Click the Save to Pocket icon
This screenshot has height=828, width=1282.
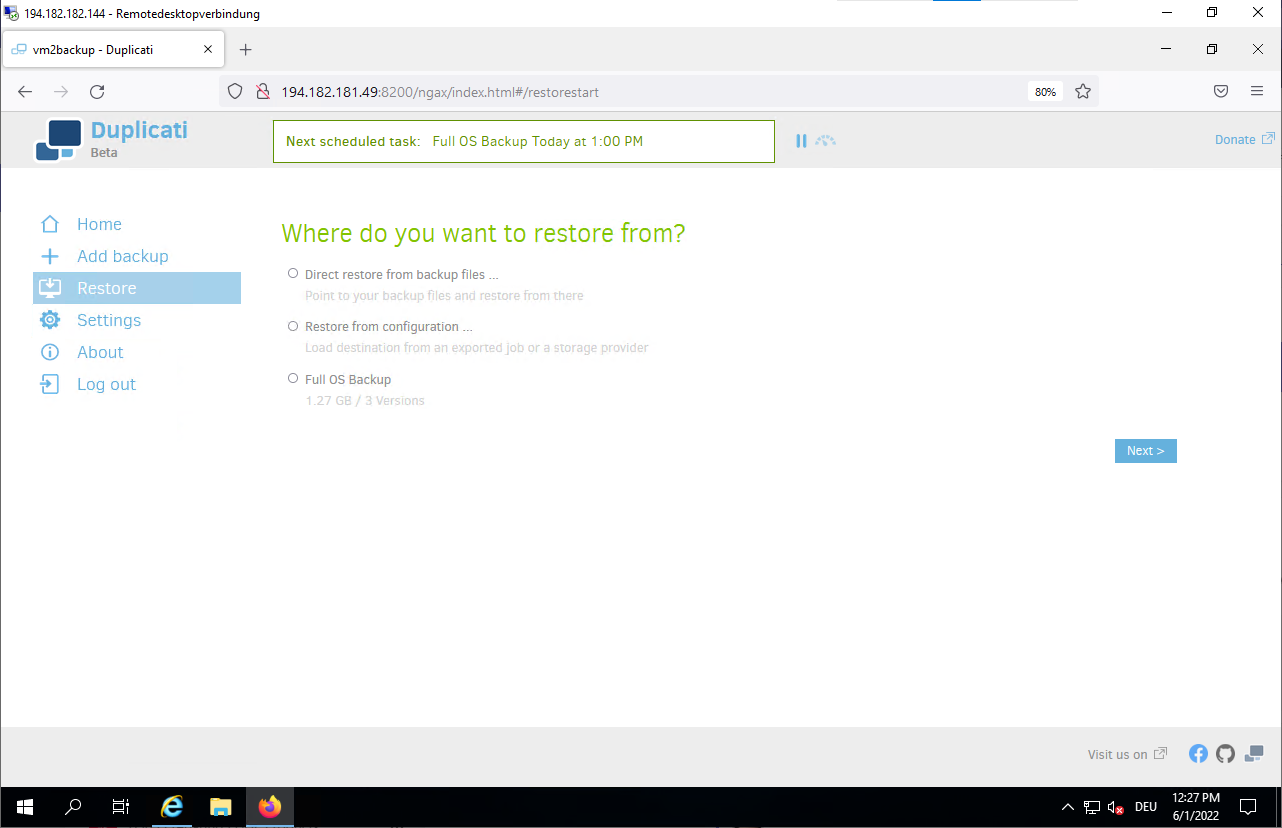1221,92
